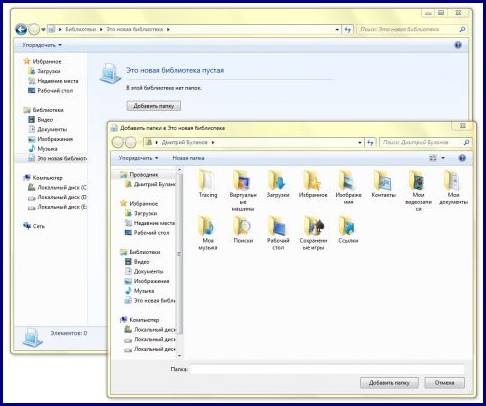Expand the Библиотеки breadcrumb arrow in the main window
The height and width of the screenshot is (406, 486).
[101, 29]
